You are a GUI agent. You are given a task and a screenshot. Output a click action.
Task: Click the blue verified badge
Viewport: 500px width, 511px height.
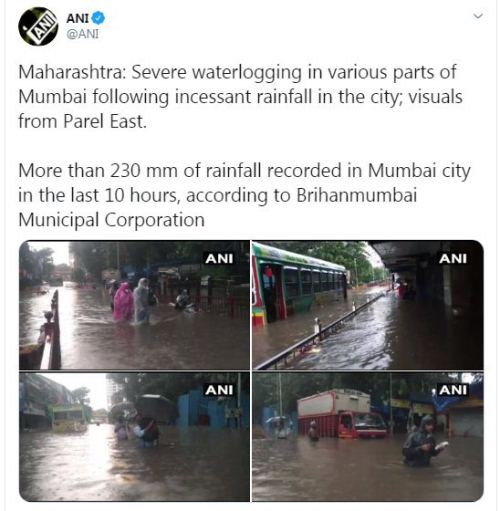(98, 18)
